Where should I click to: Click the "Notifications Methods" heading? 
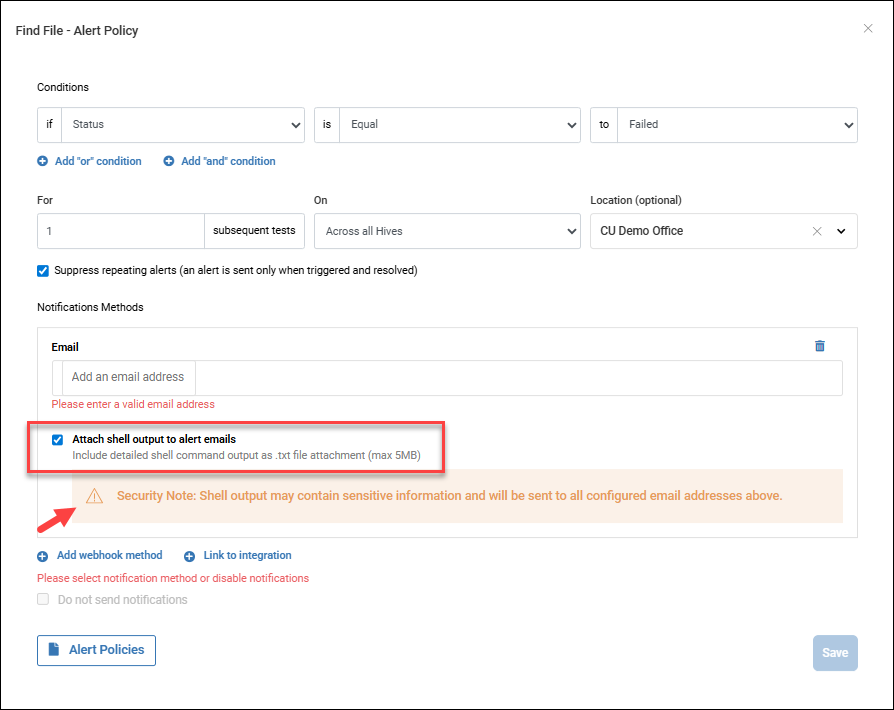(x=90, y=307)
